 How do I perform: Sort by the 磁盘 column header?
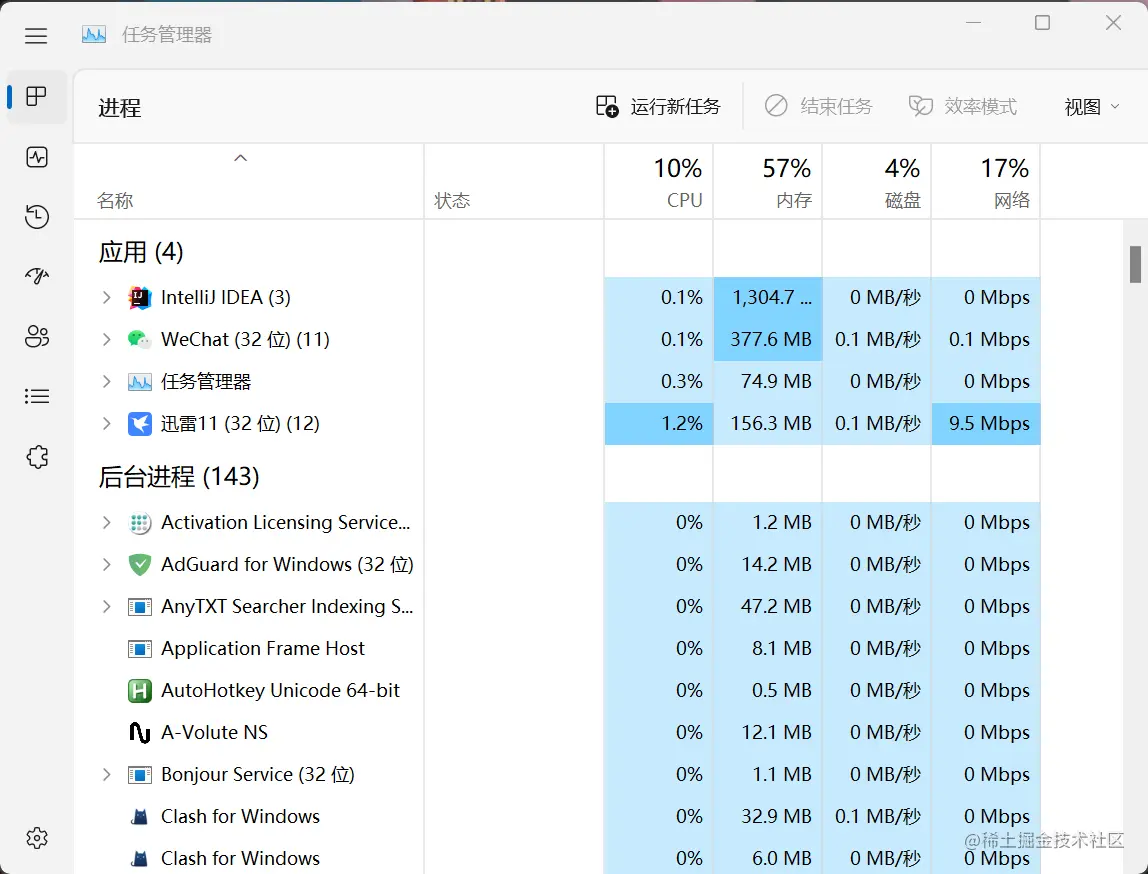pyautogui.click(x=876, y=182)
